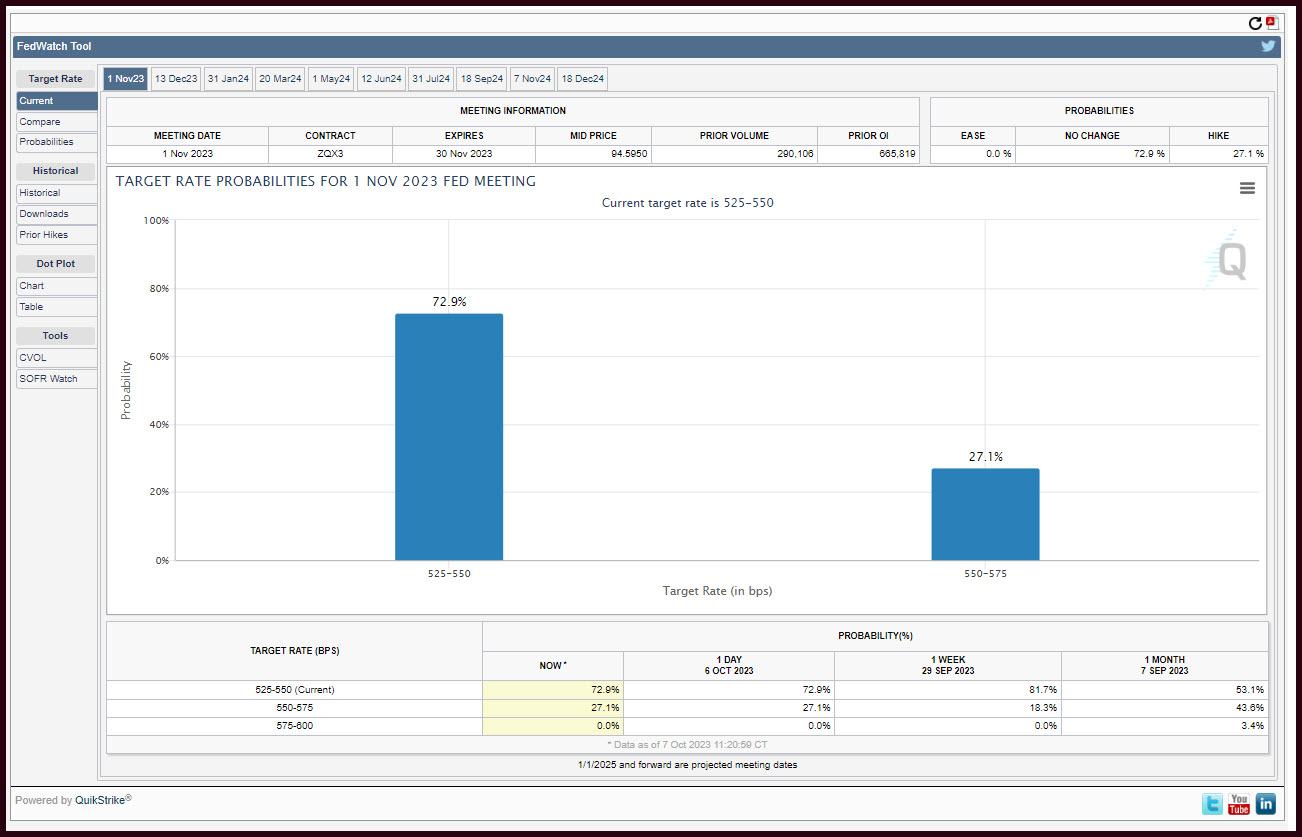Click the QuikStrike link in footer
The height and width of the screenshot is (837, 1302).
click(103, 800)
